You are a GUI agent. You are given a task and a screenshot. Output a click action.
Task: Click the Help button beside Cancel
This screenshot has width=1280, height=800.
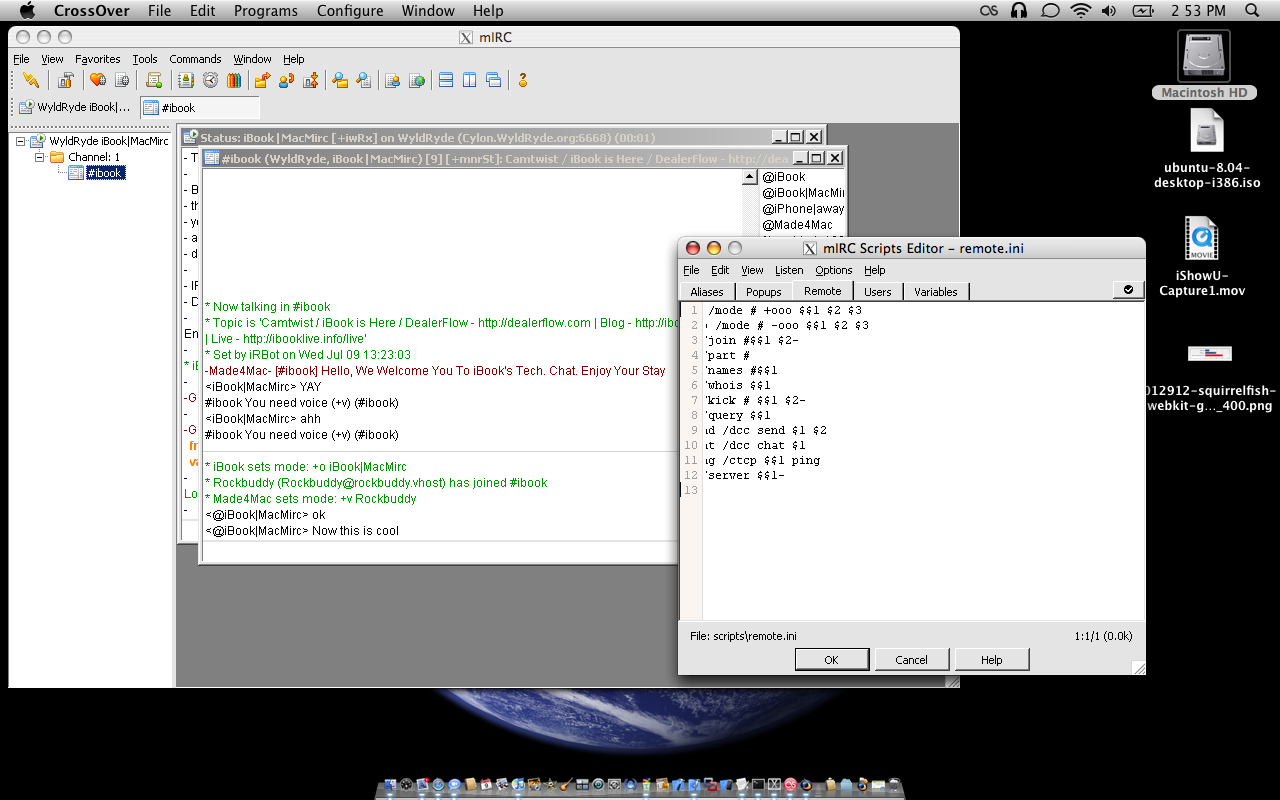coord(991,660)
